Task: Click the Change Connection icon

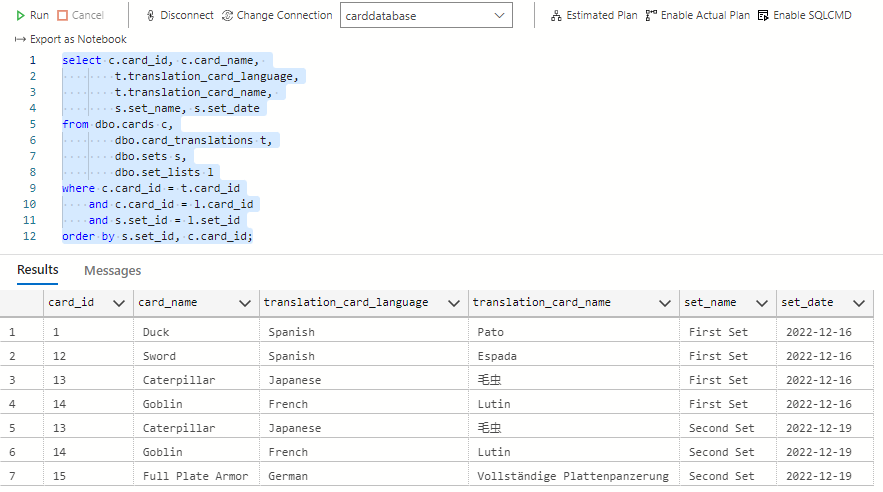Action: pos(228,15)
